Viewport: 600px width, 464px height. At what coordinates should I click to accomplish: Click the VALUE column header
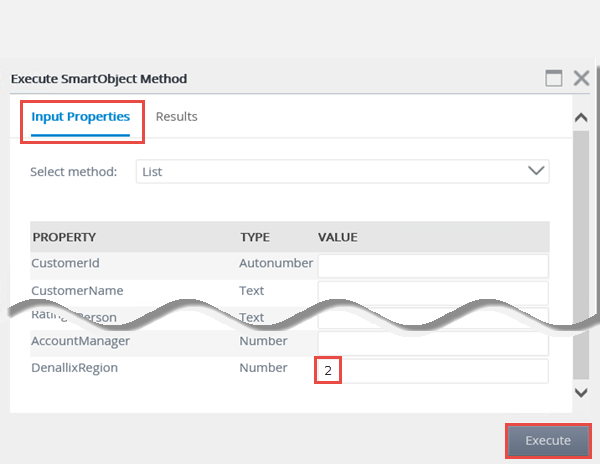pyautogui.click(x=338, y=237)
